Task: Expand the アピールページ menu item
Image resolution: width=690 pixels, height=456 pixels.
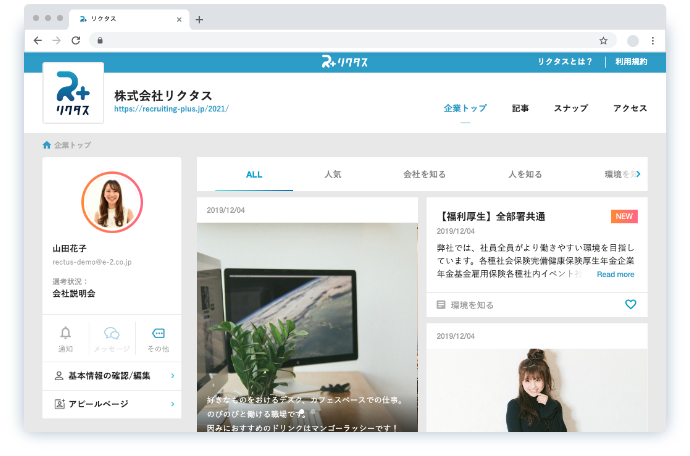Action: coord(112,403)
